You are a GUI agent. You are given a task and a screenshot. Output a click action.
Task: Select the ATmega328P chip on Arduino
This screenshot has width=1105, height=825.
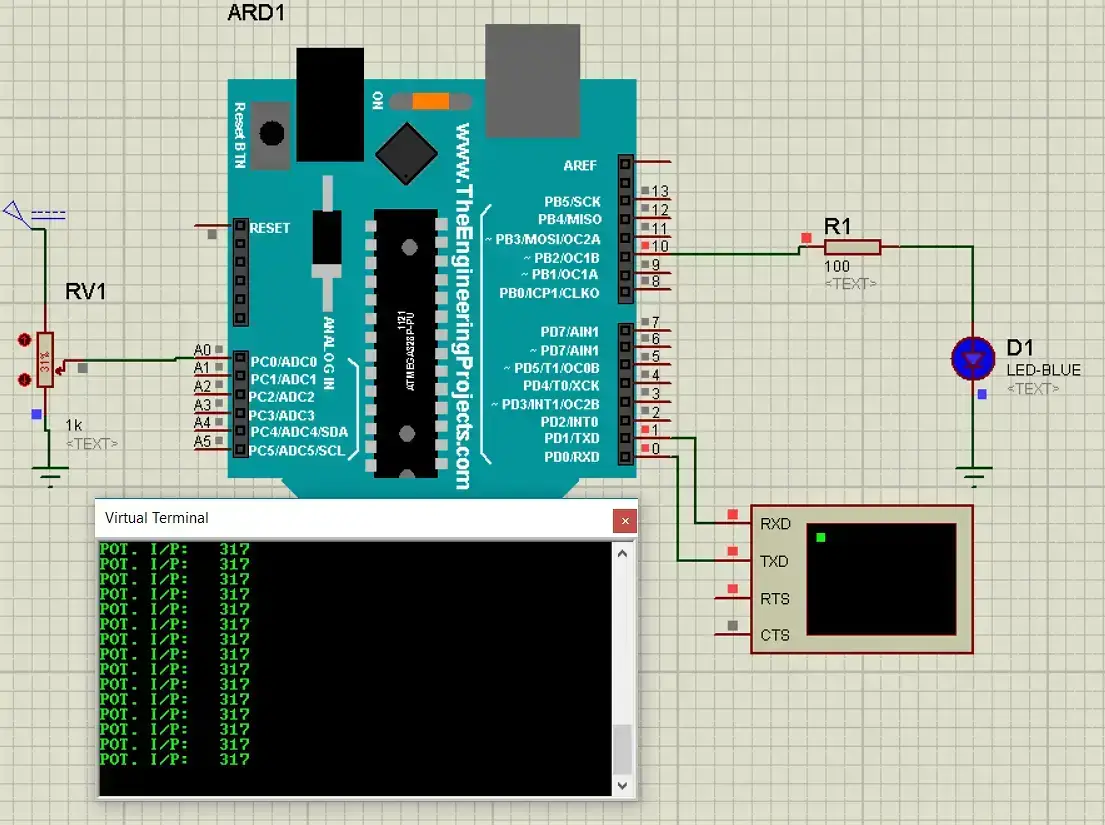pos(407,342)
